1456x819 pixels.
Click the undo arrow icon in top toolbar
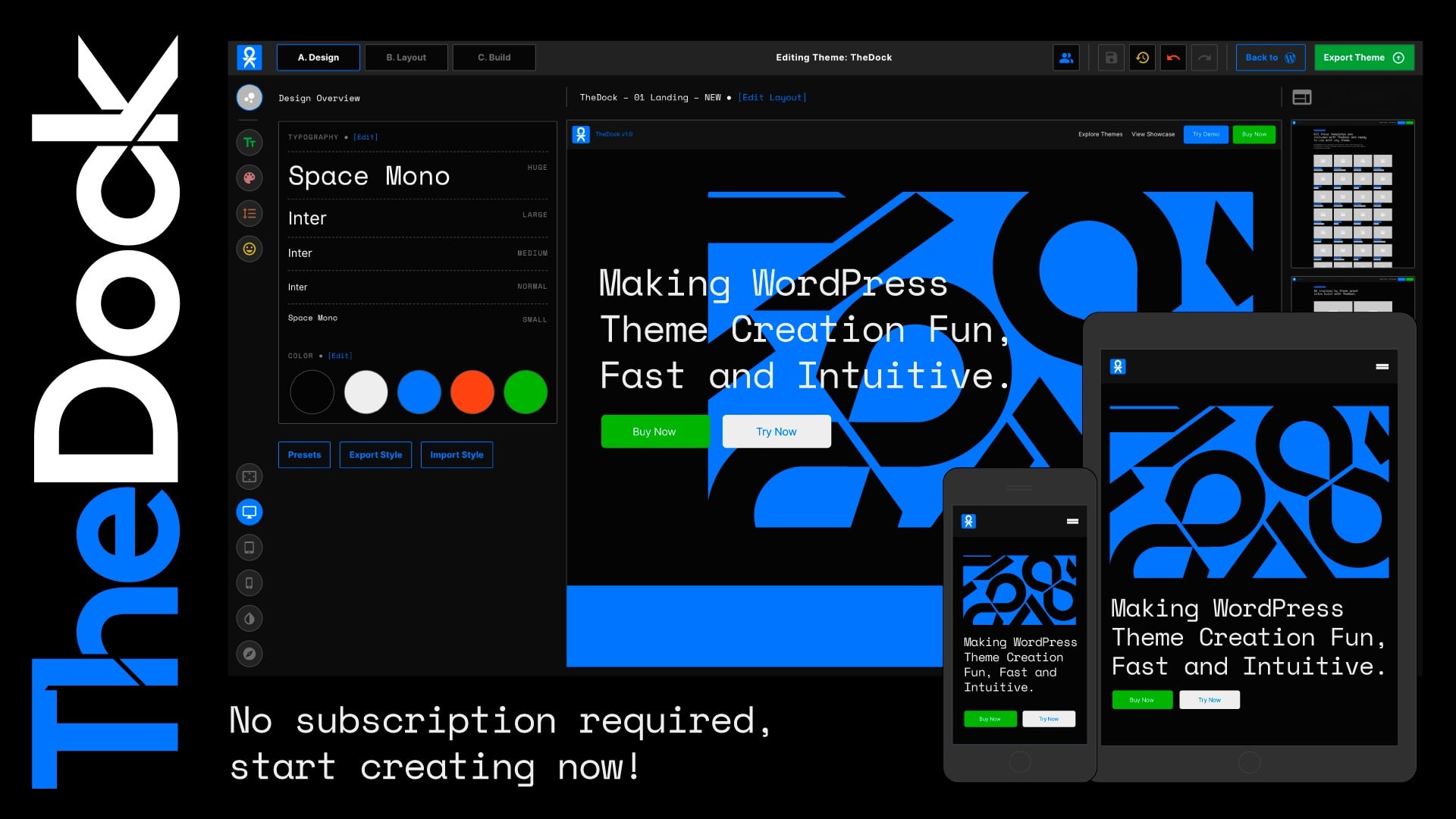tap(1173, 57)
